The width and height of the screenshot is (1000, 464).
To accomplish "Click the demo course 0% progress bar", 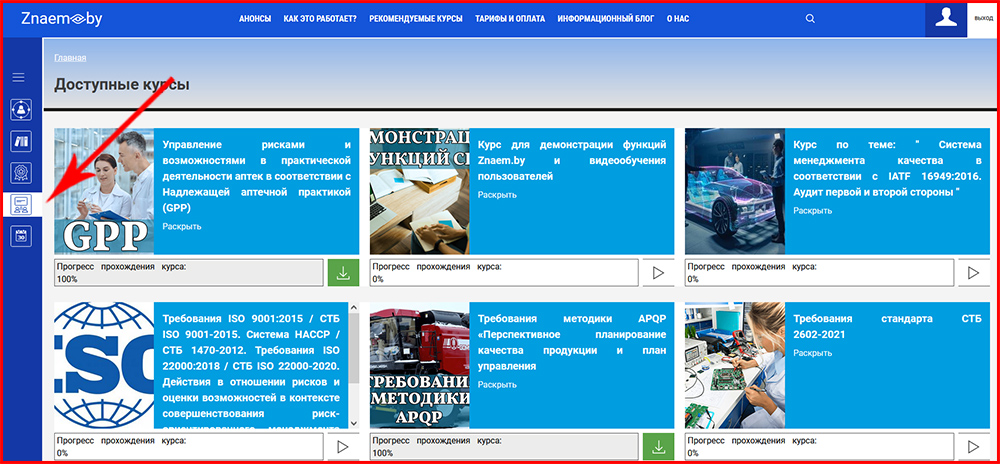I will coord(504,273).
